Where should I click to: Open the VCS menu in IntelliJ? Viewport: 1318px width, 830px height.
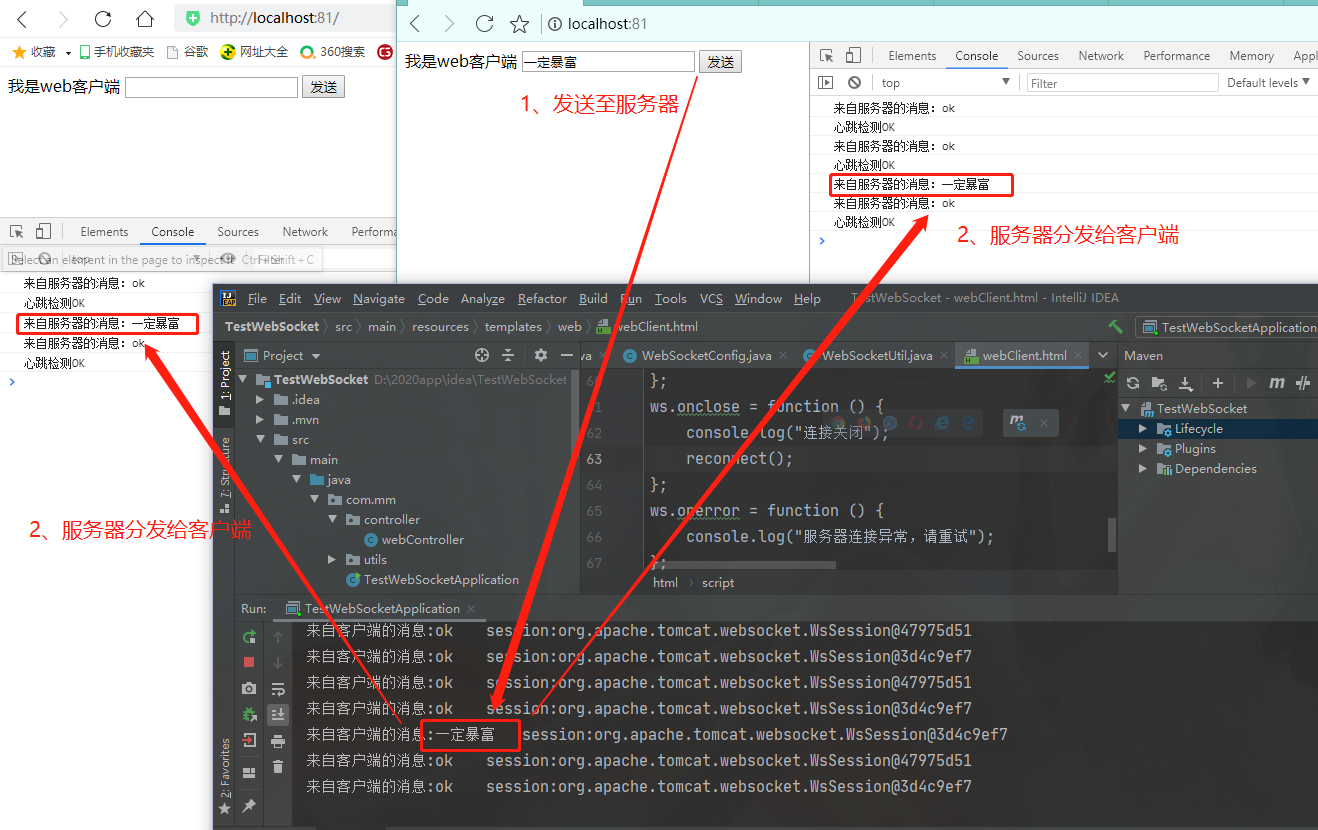pos(711,298)
